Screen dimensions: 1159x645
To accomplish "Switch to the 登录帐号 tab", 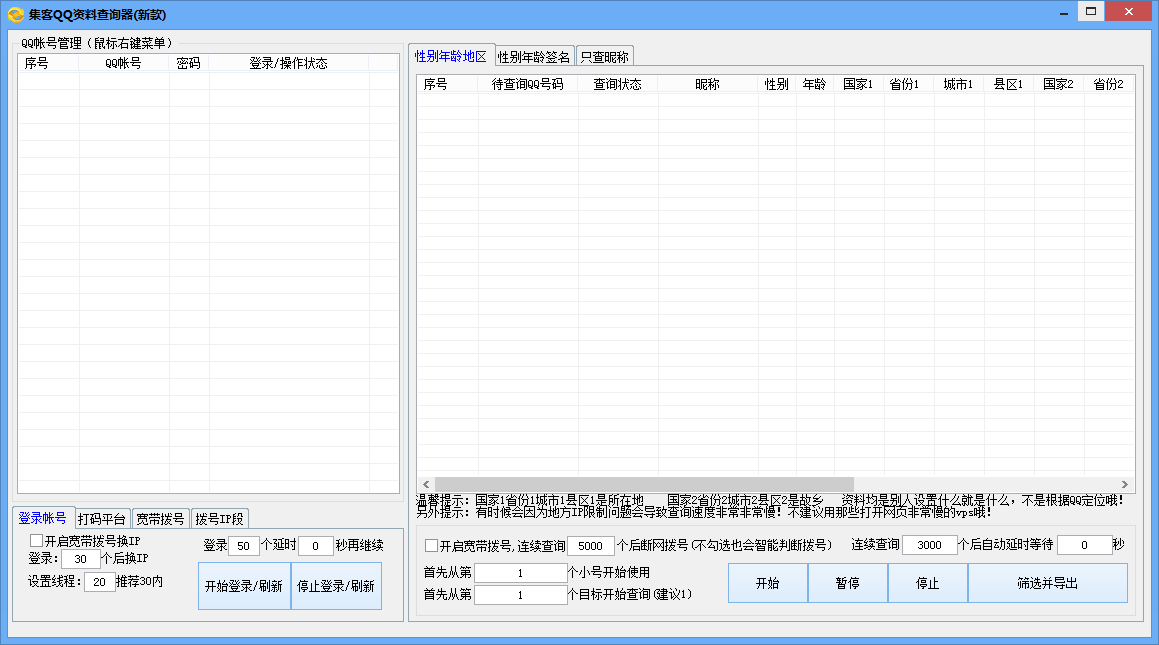I will [43, 518].
